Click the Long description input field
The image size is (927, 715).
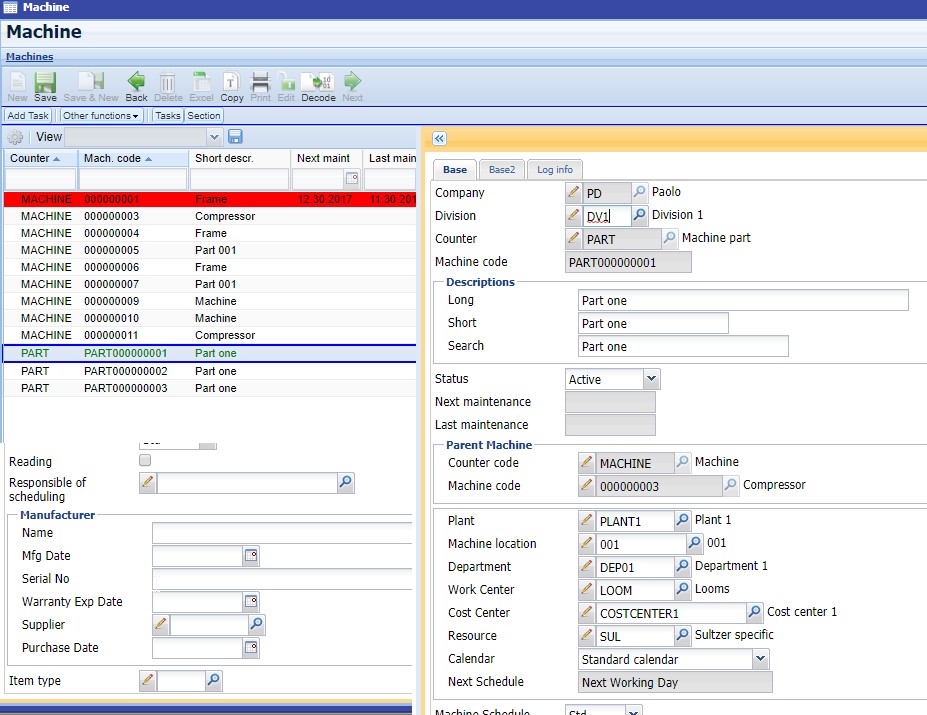point(743,300)
